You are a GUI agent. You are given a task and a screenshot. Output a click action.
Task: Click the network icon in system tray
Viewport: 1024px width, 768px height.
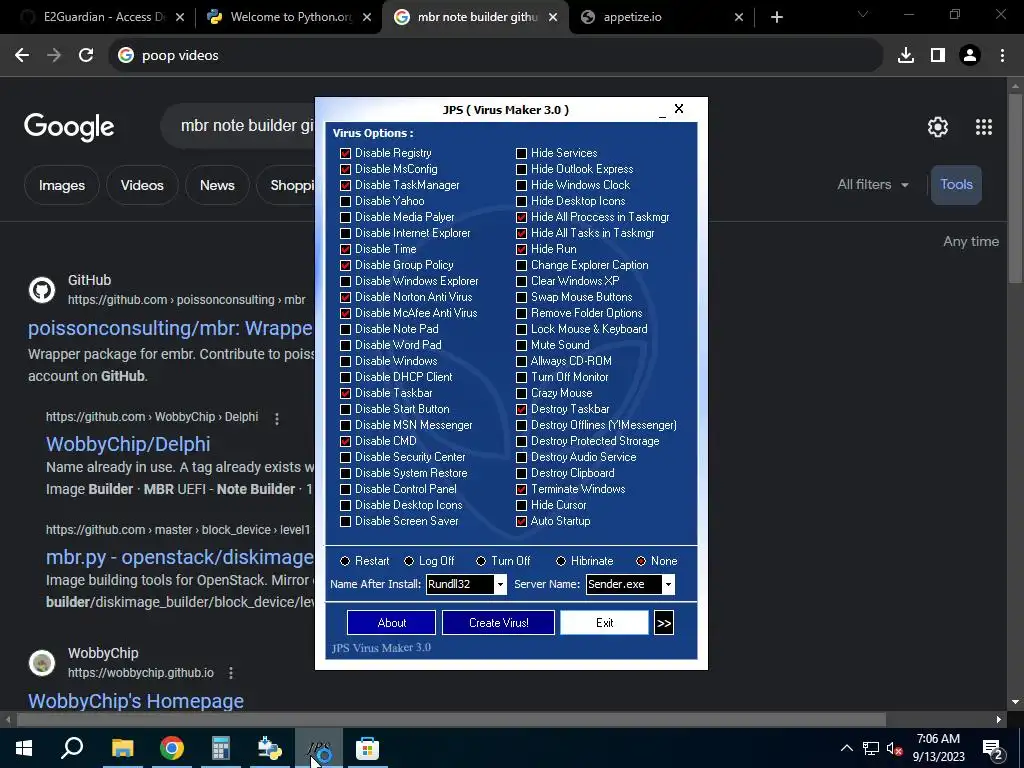[x=871, y=748]
